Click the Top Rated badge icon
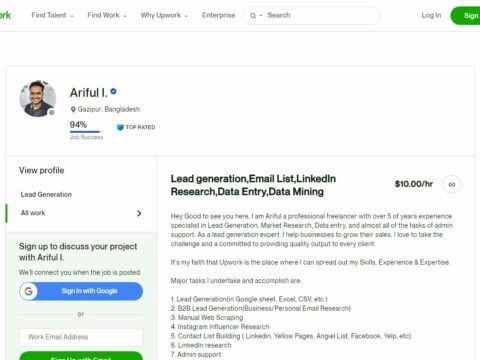This screenshot has width=480, height=360. [x=120, y=127]
